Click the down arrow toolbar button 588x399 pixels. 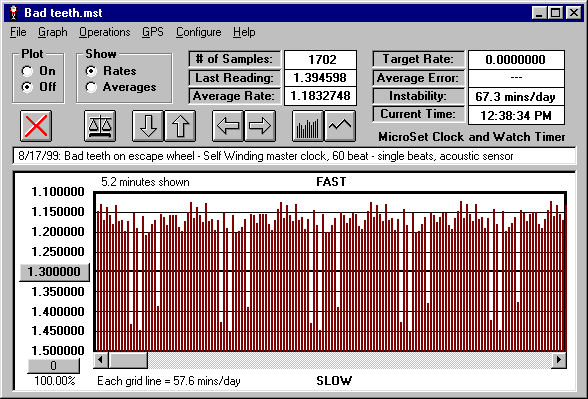pos(148,126)
